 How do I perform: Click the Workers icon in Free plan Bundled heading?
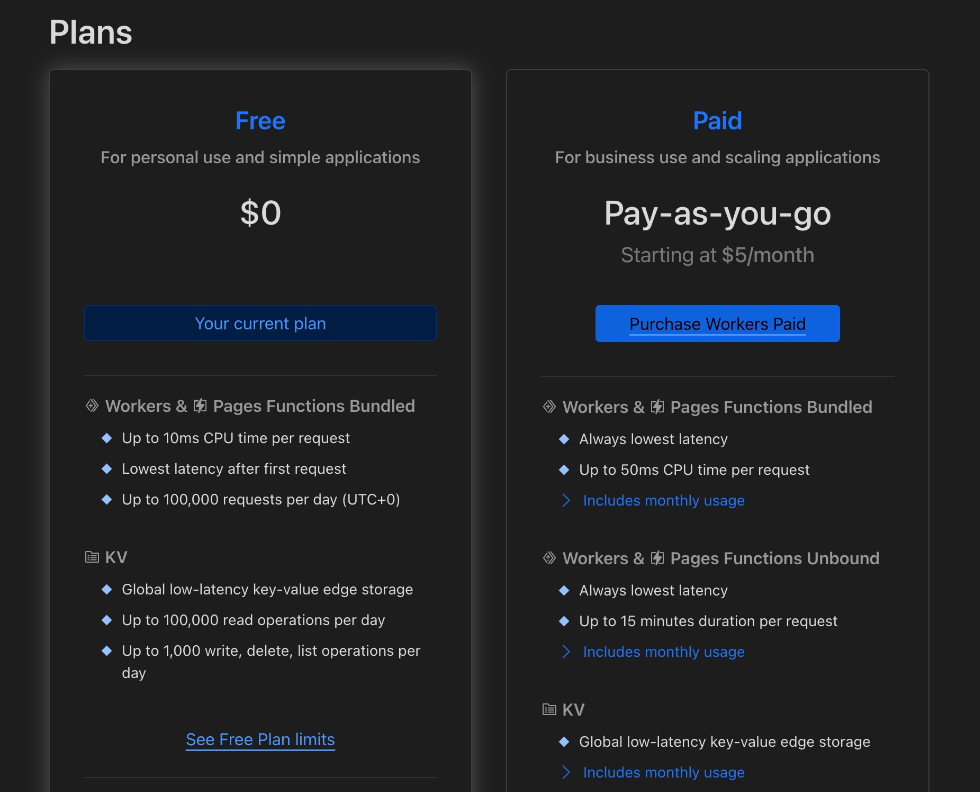(x=92, y=406)
